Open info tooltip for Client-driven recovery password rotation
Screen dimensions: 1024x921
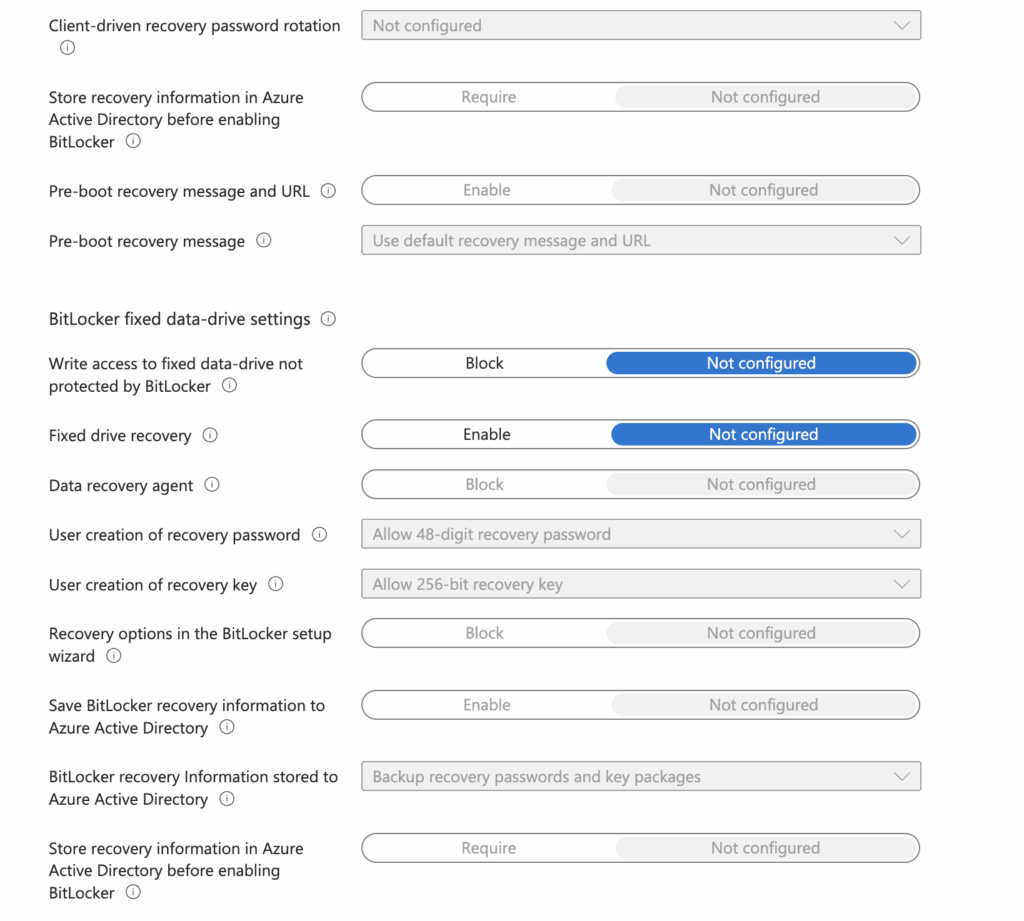66,47
